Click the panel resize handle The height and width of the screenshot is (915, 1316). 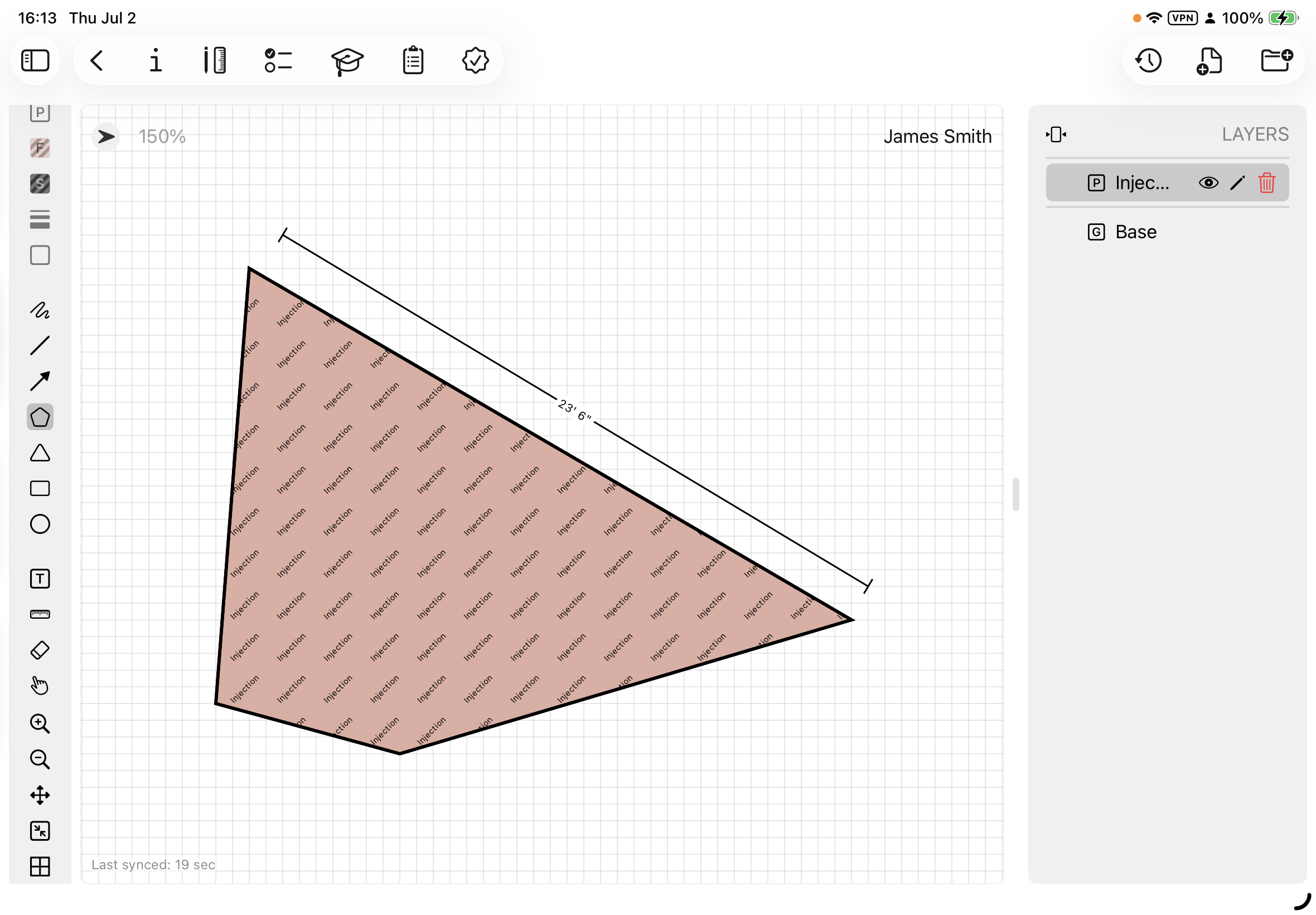click(1016, 494)
